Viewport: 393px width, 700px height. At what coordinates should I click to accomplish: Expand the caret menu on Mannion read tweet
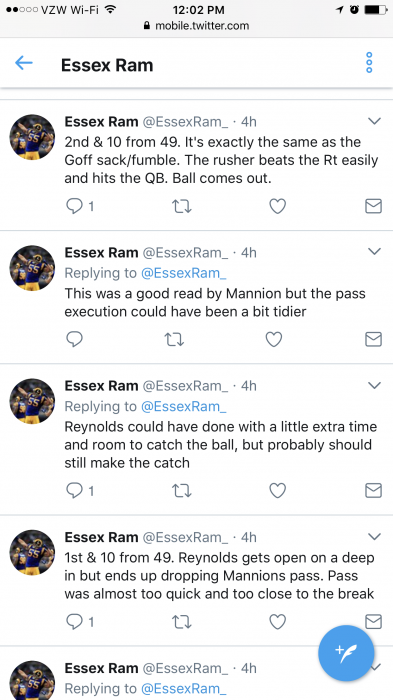(x=374, y=252)
